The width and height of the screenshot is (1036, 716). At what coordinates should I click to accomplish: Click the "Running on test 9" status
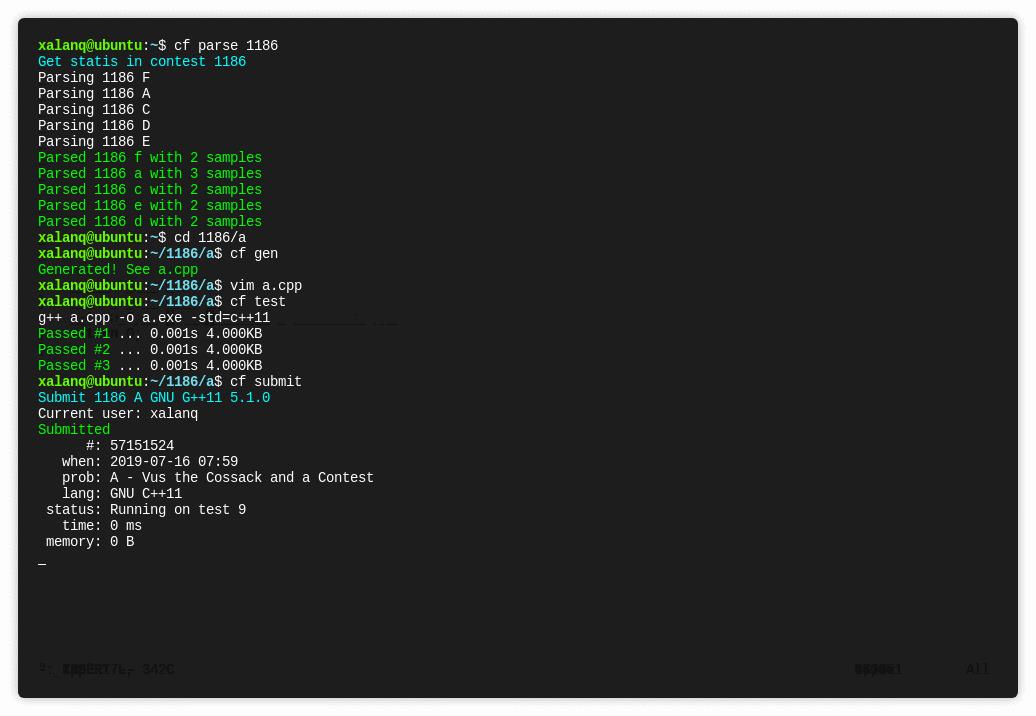(178, 510)
